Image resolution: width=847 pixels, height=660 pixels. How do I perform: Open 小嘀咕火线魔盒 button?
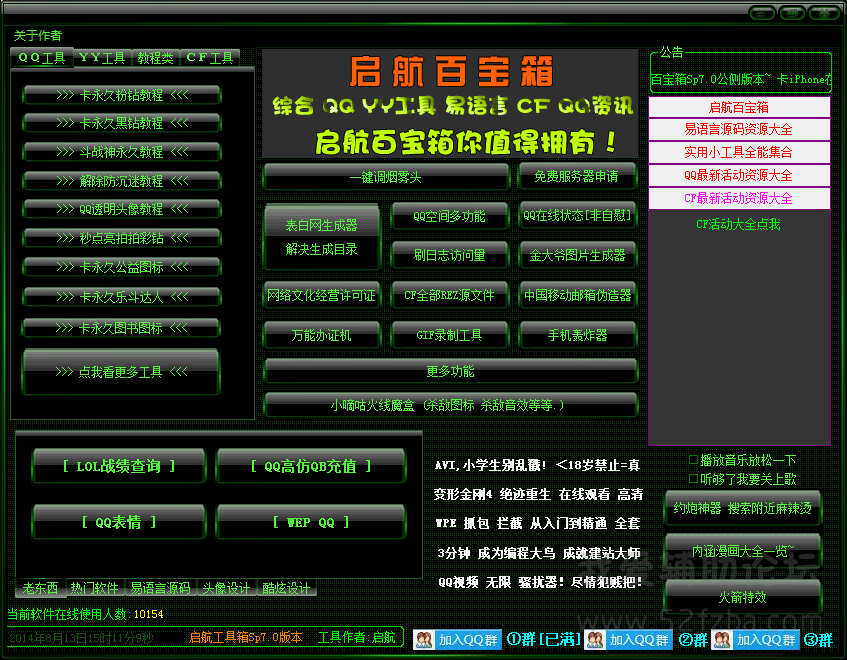coord(451,405)
